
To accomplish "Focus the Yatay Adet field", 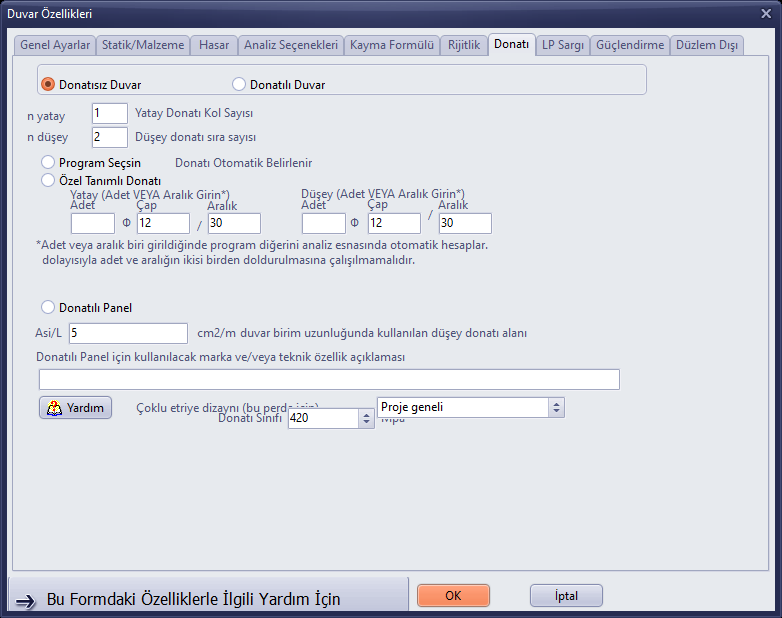I will [x=93, y=223].
